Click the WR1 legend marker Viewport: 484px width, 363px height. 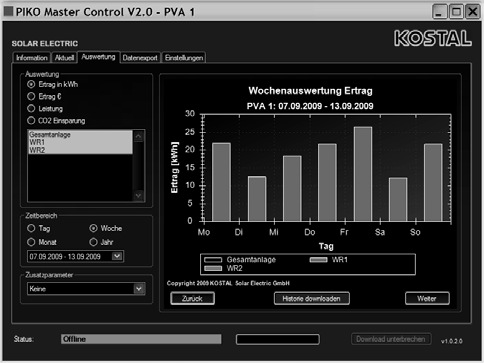tap(318, 260)
